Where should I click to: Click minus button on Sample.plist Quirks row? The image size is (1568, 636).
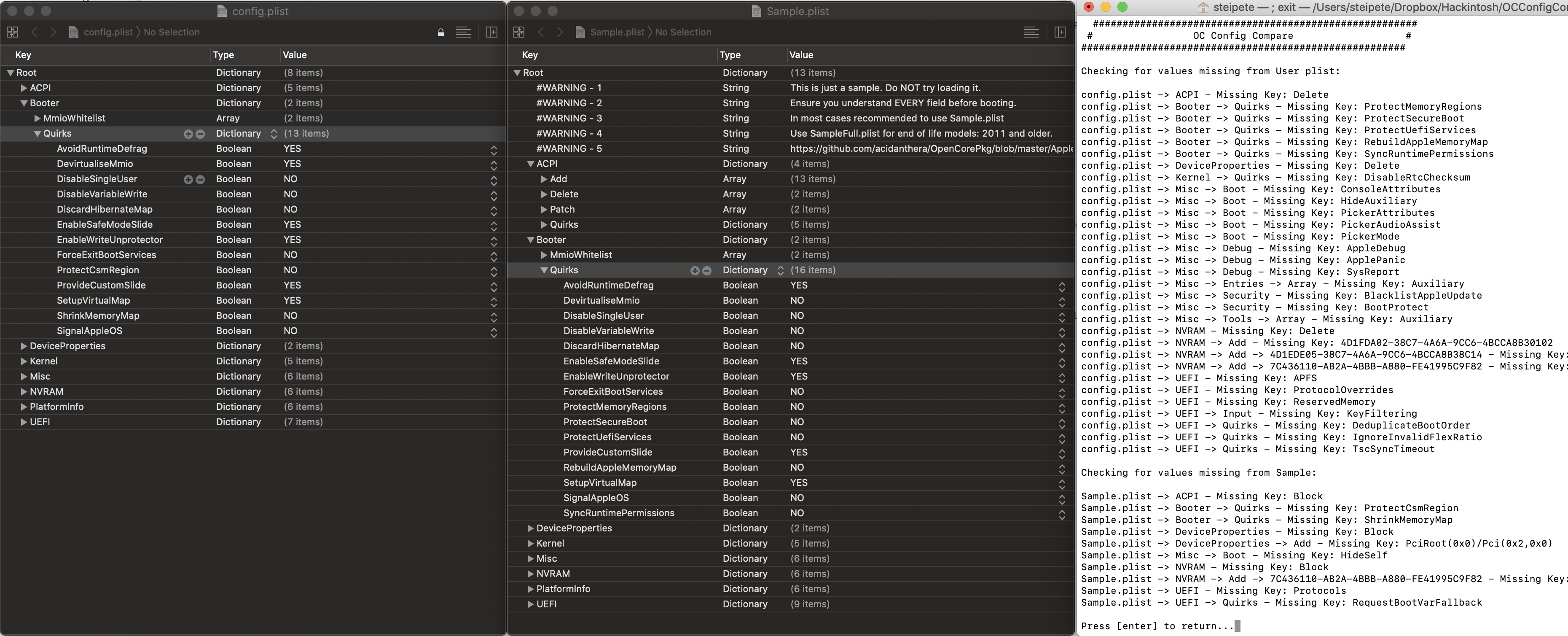click(707, 270)
